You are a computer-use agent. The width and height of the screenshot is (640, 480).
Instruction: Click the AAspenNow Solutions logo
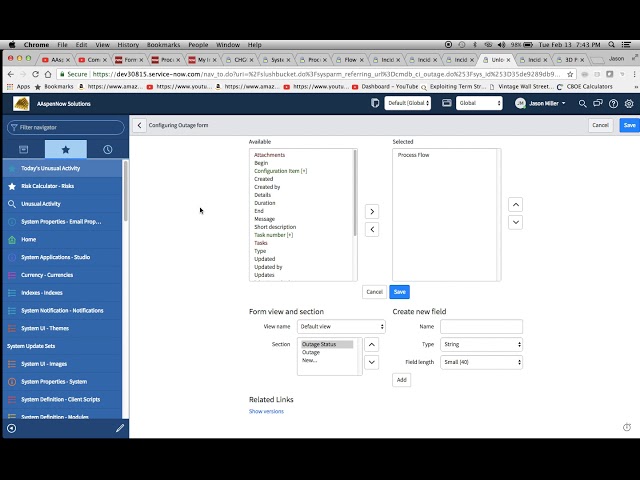[x=21, y=104]
